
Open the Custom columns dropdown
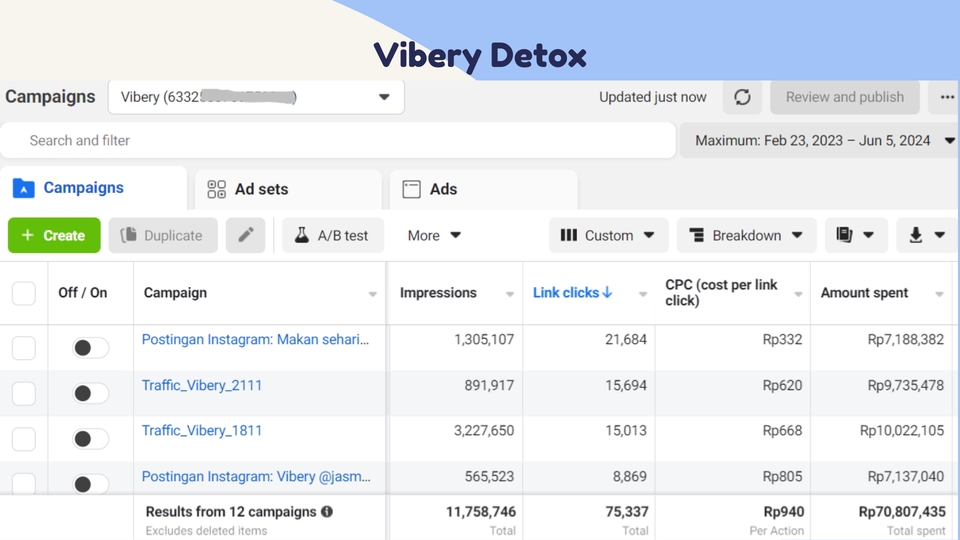click(608, 235)
